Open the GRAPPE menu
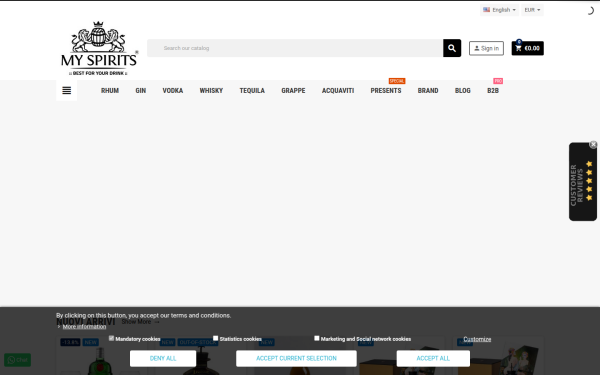600x375 pixels. pos(293,91)
